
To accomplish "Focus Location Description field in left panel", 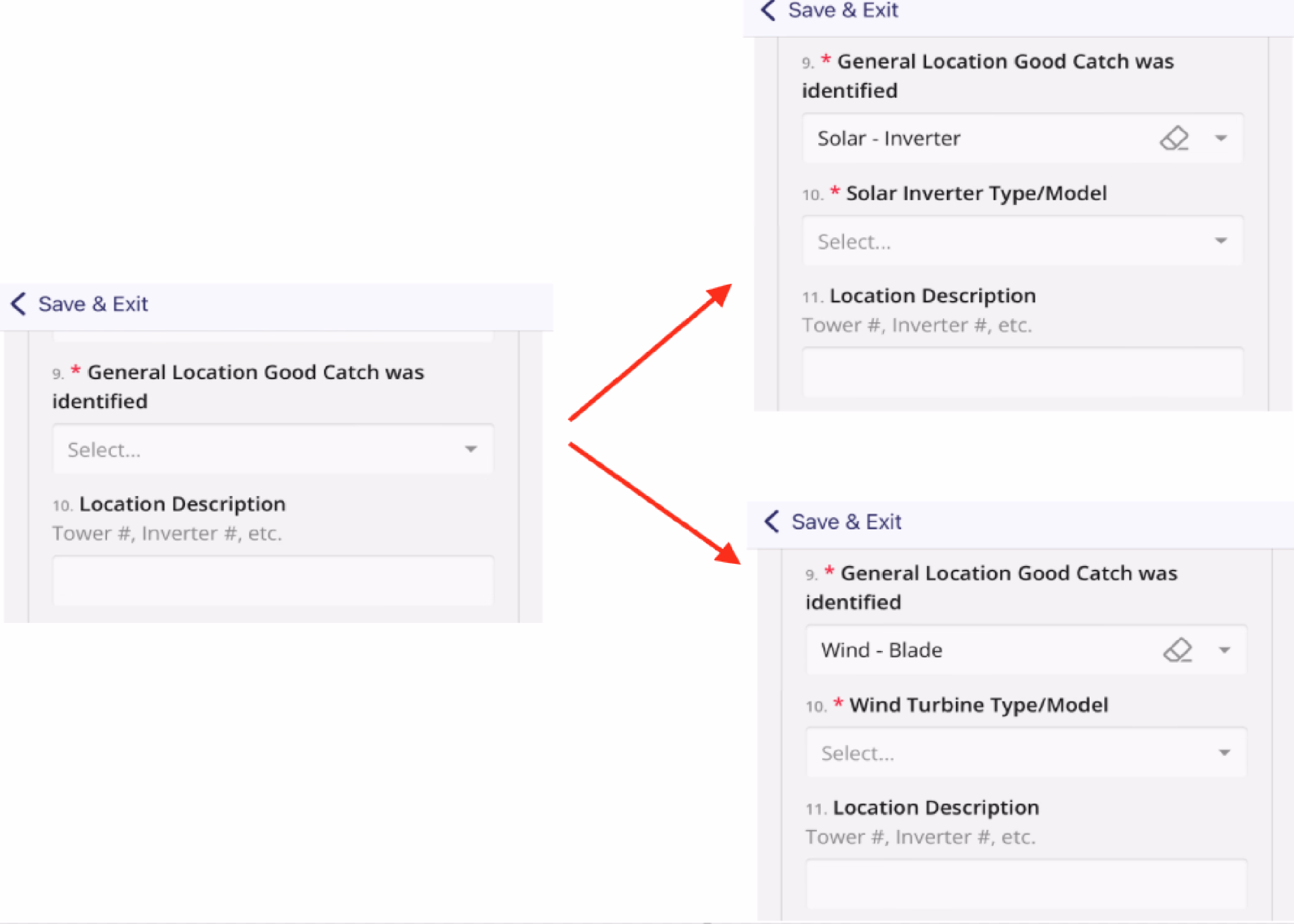I will [x=273, y=581].
